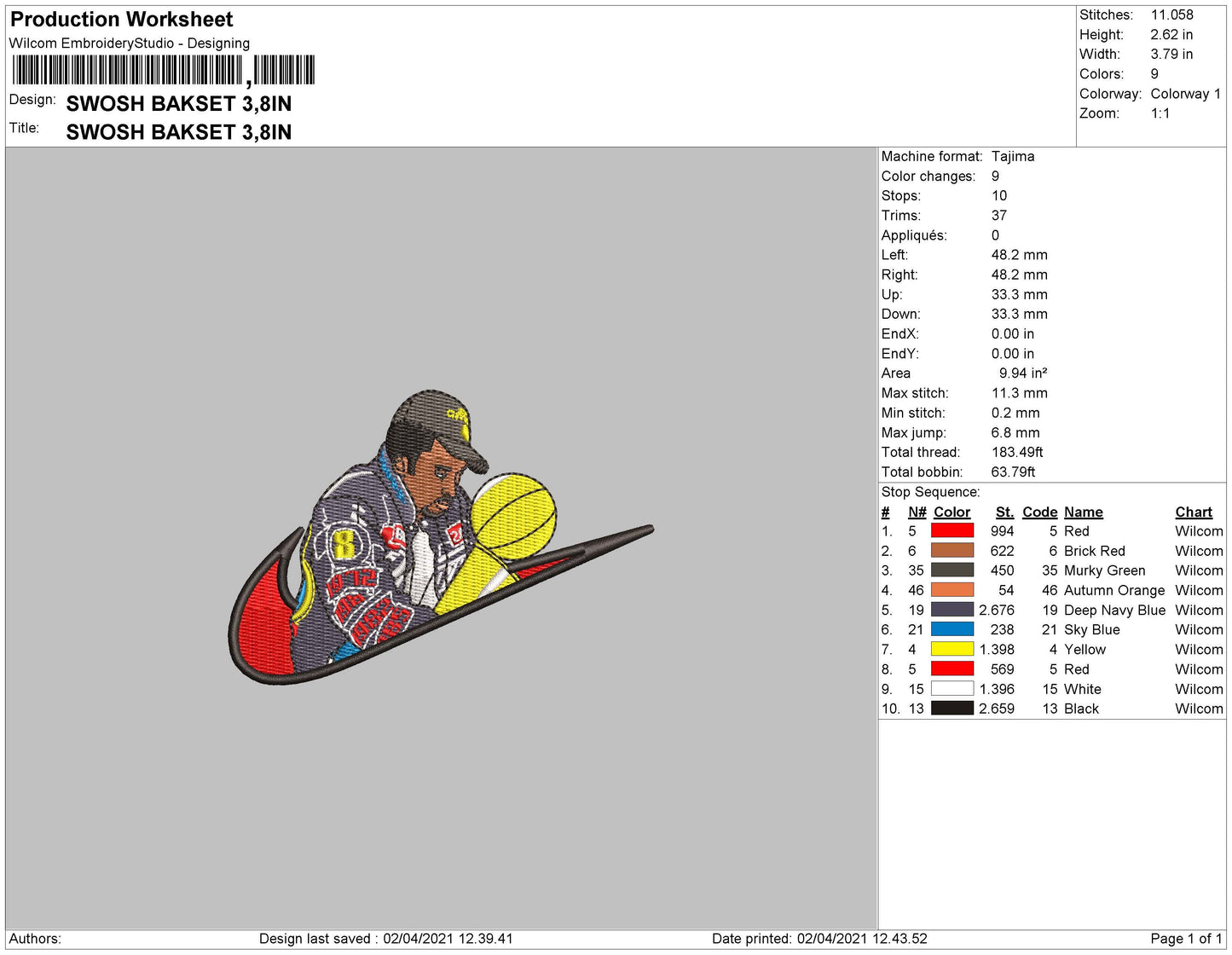Click the Left extent value '48.2 mm'
Screen dimensions: 1232x955
1019,255
